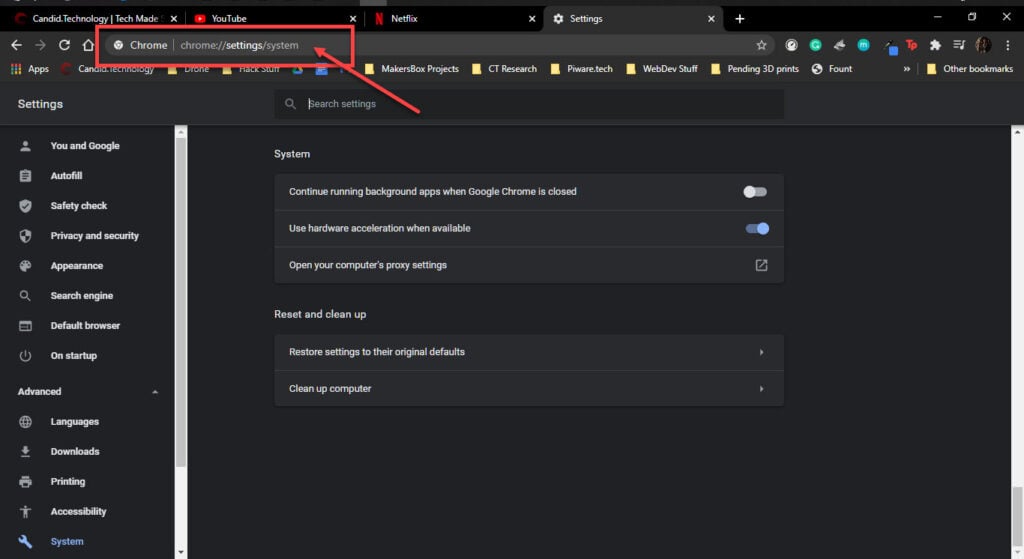The image size is (1024, 559).
Task: Open the Chrome three-dot menu
Action: [x=1008, y=45]
